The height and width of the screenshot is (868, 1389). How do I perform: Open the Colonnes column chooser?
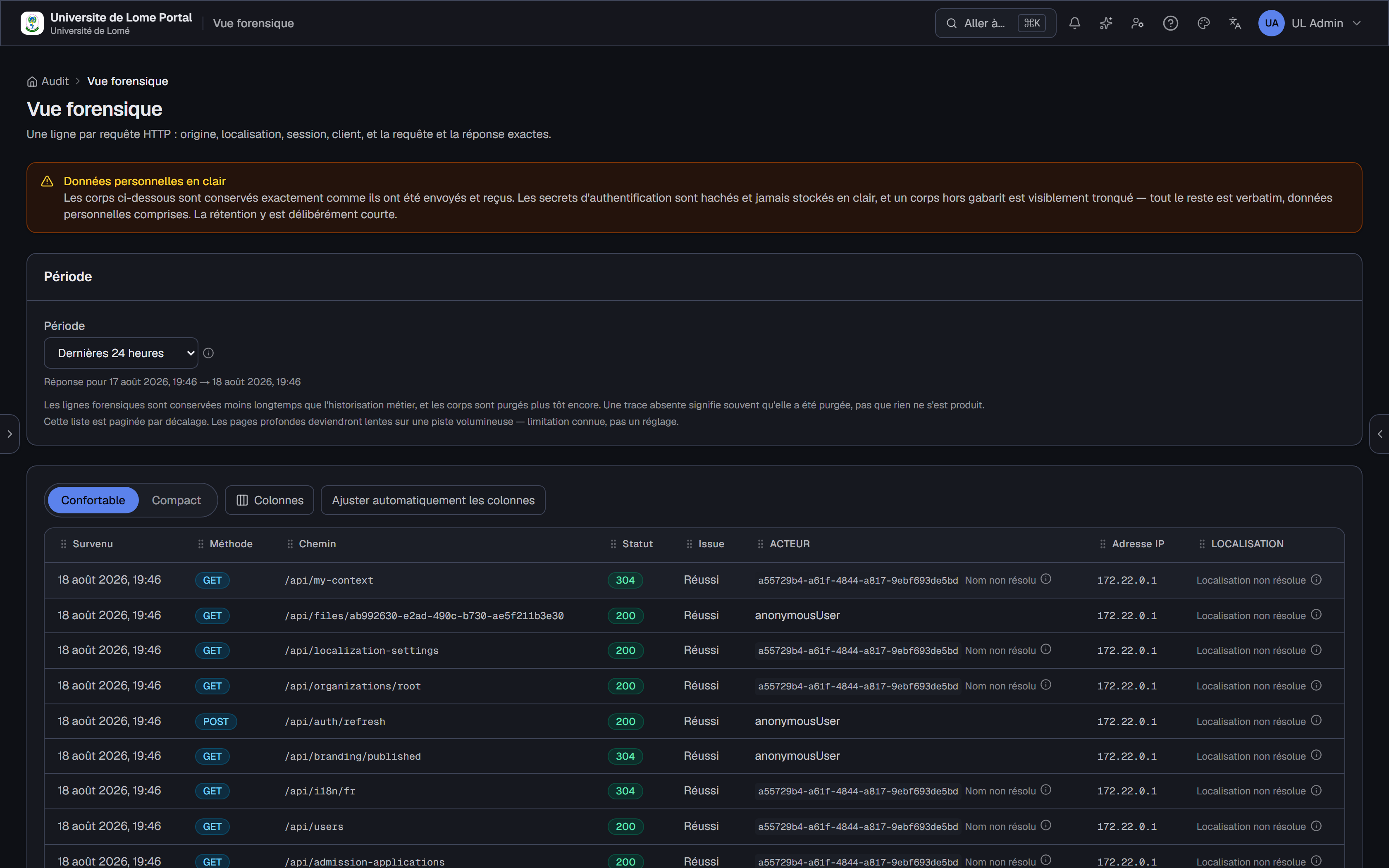270,500
